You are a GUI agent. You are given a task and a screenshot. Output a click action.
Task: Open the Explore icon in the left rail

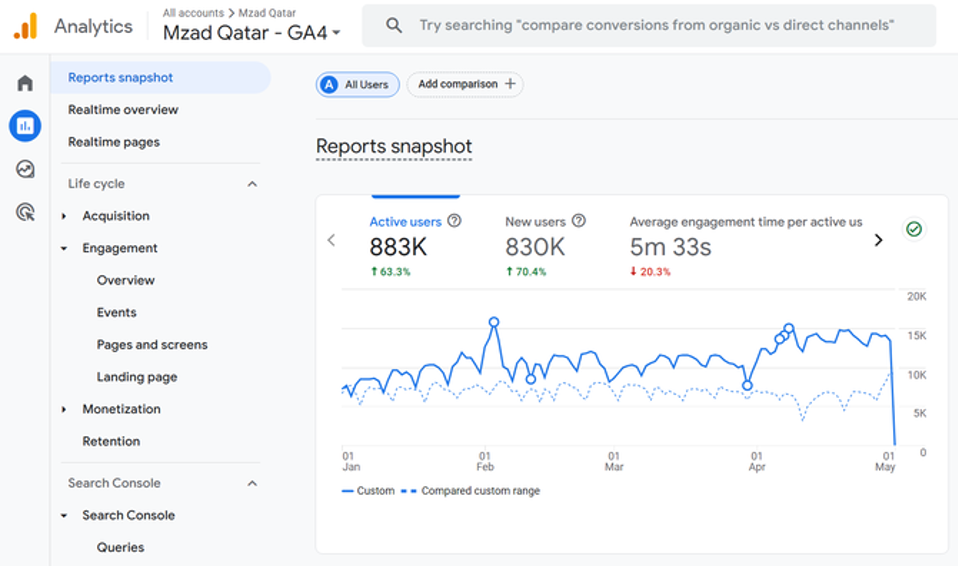click(25, 169)
